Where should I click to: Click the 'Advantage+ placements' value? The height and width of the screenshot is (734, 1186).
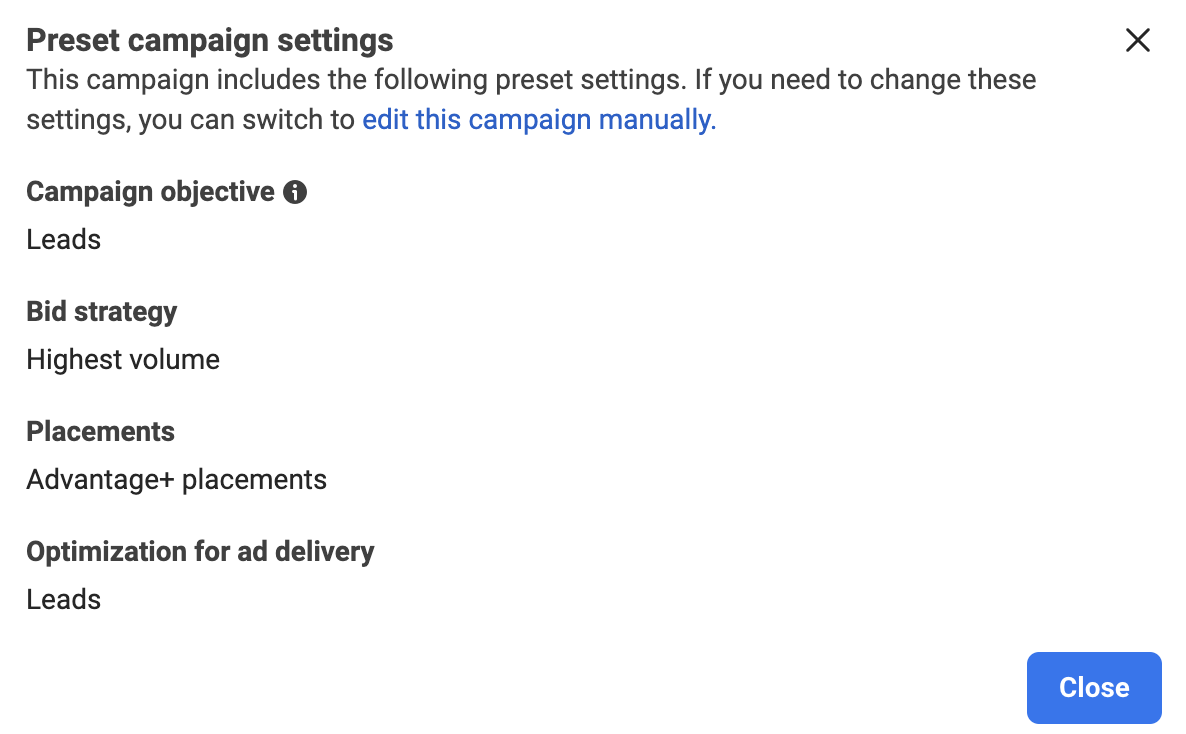pyautogui.click(x=176, y=480)
